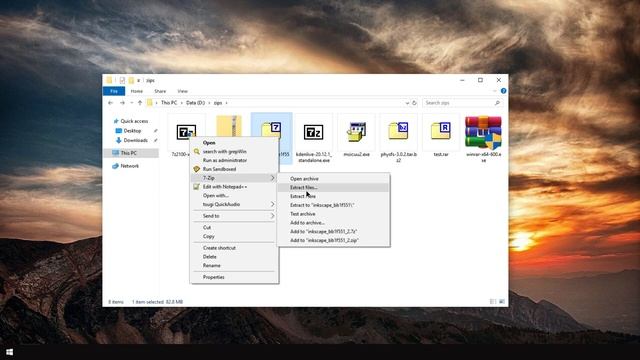Open the 7z2100 installer file icon

(x=186, y=132)
